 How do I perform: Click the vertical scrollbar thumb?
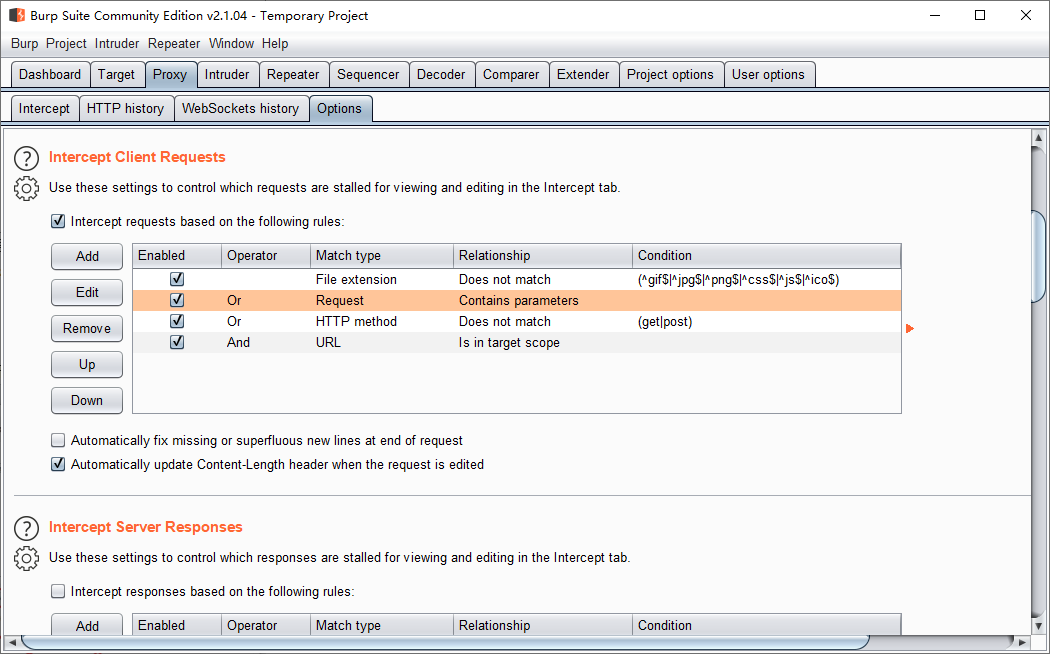click(x=1039, y=256)
